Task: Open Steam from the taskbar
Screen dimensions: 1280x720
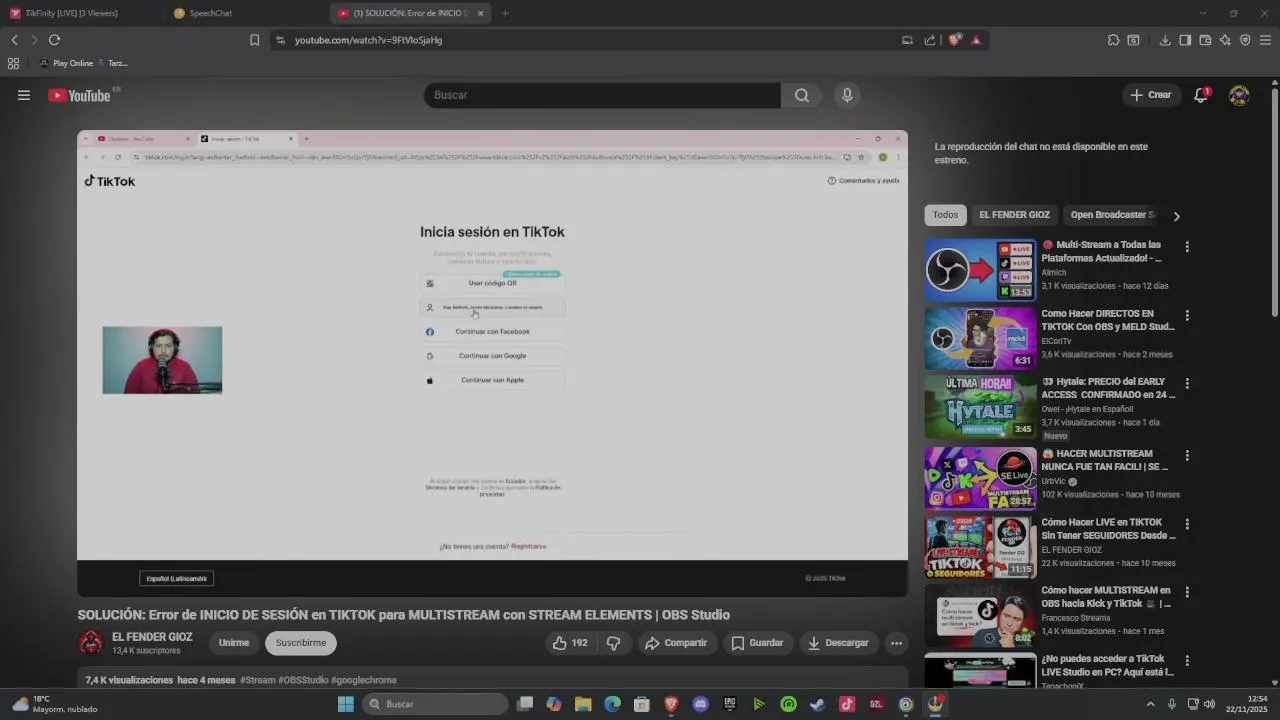Action: tap(817, 704)
